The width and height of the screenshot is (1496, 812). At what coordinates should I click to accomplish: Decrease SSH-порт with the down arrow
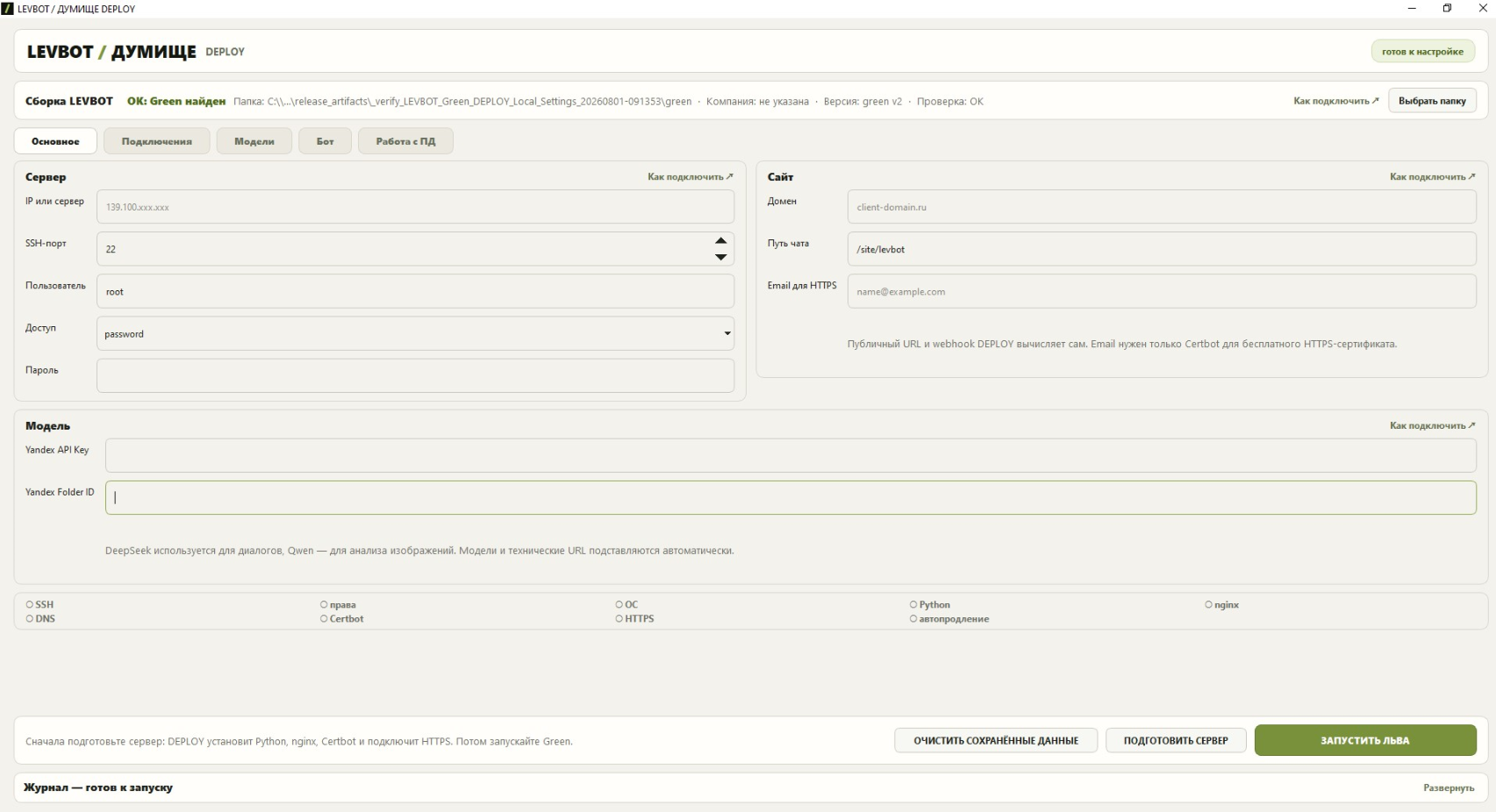[x=720, y=257]
